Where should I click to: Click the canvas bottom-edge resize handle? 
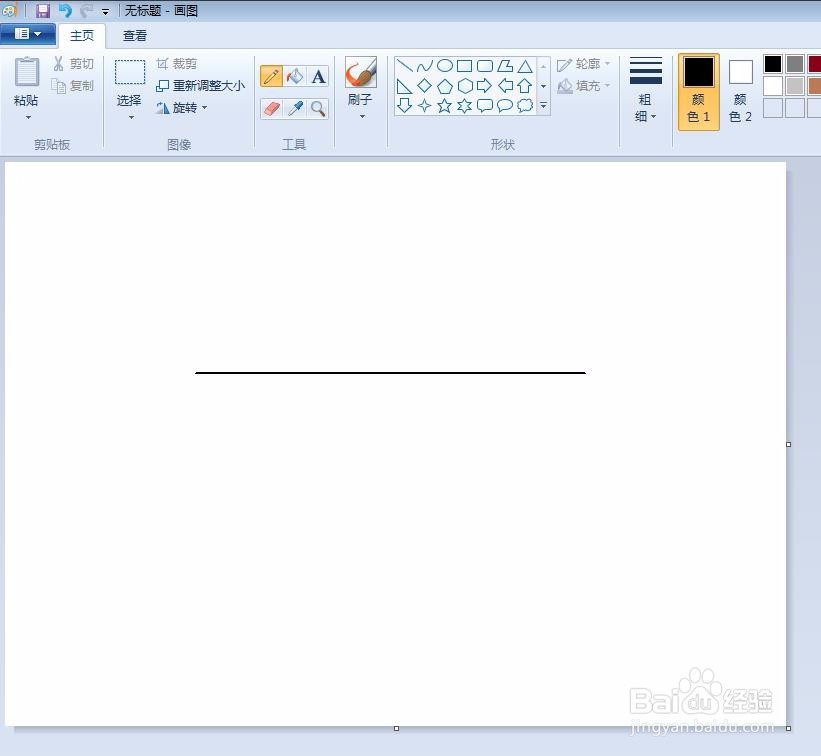point(396,728)
